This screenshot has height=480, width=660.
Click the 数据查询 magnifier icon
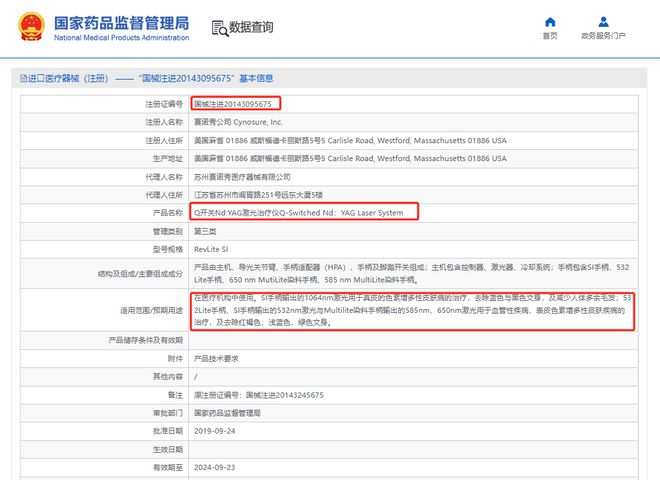tap(218, 28)
